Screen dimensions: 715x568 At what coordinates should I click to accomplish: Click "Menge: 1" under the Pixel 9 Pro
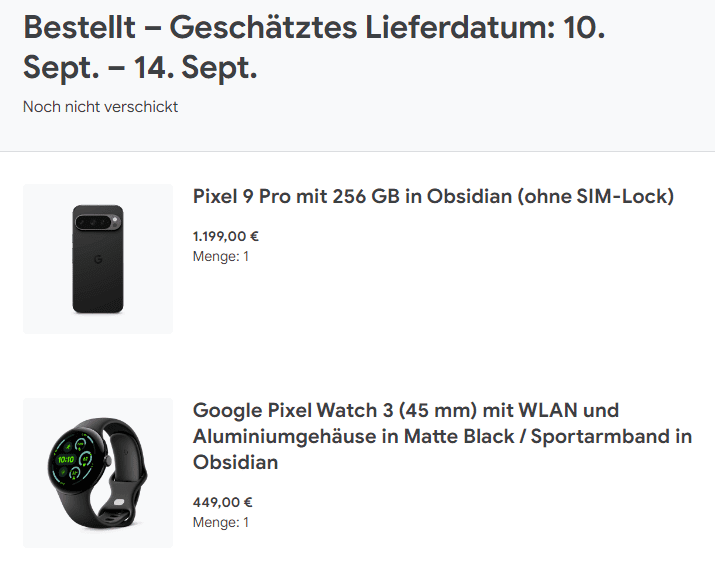tap(221, 256)
